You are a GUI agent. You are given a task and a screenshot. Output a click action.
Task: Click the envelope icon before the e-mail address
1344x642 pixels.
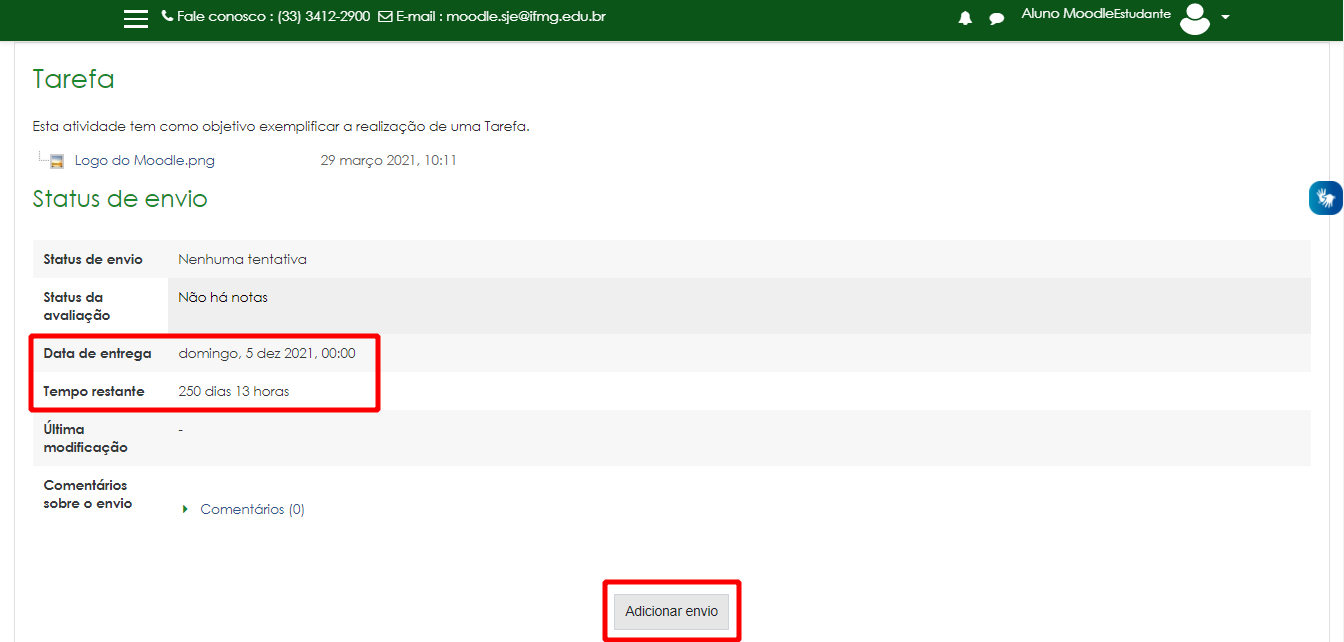click(383, 16)
